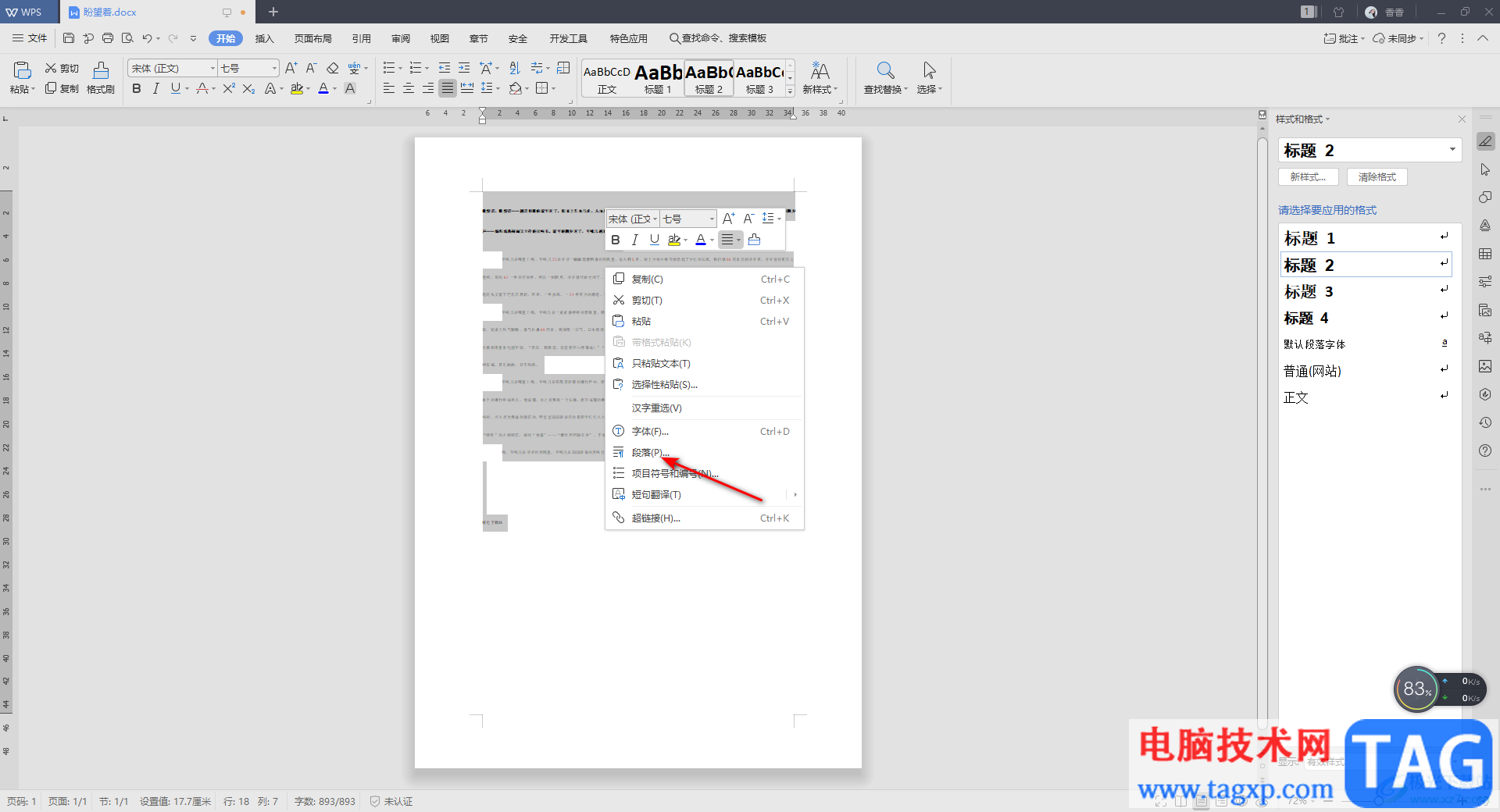Open font size dropdown in mini toolbar
Image resolution: width=1500 pixels, height=812 pixels.
coord(687,219)
